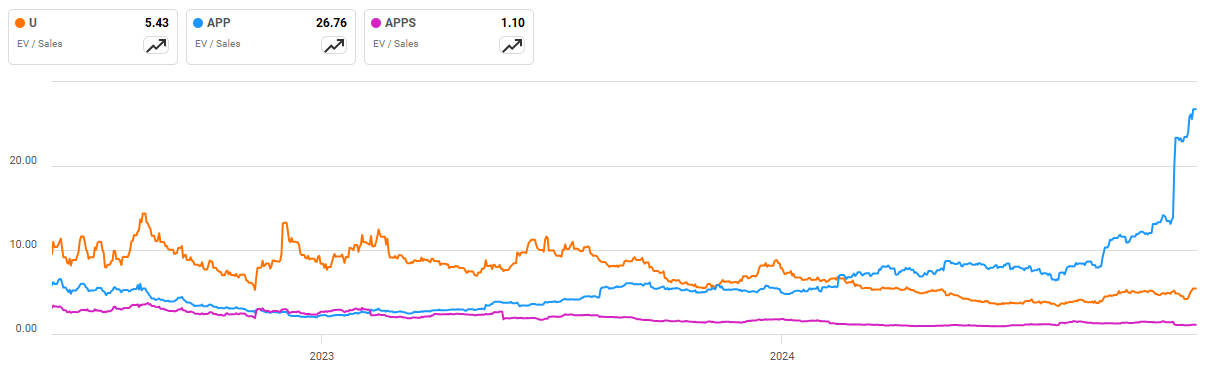Image resolution: width=1208 pixels, height=368 pixels.
Task: Click the orange dot next to U
Action: point(21,23)
